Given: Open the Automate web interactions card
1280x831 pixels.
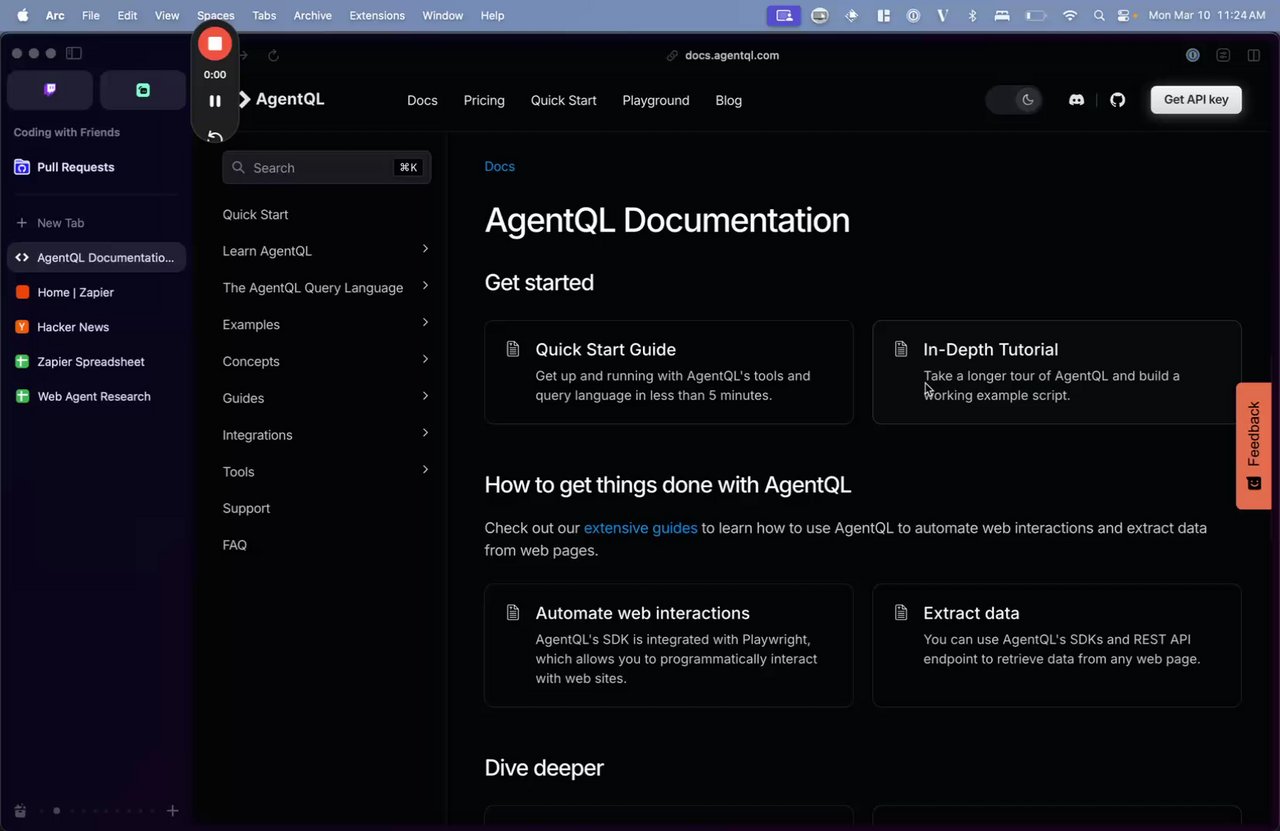Looking at the screenshot, I should click(x=668, y=645).
